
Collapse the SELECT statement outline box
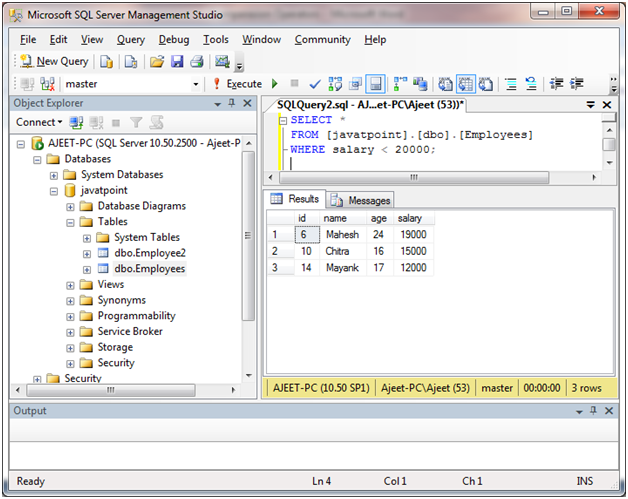[x=283, y=120]
